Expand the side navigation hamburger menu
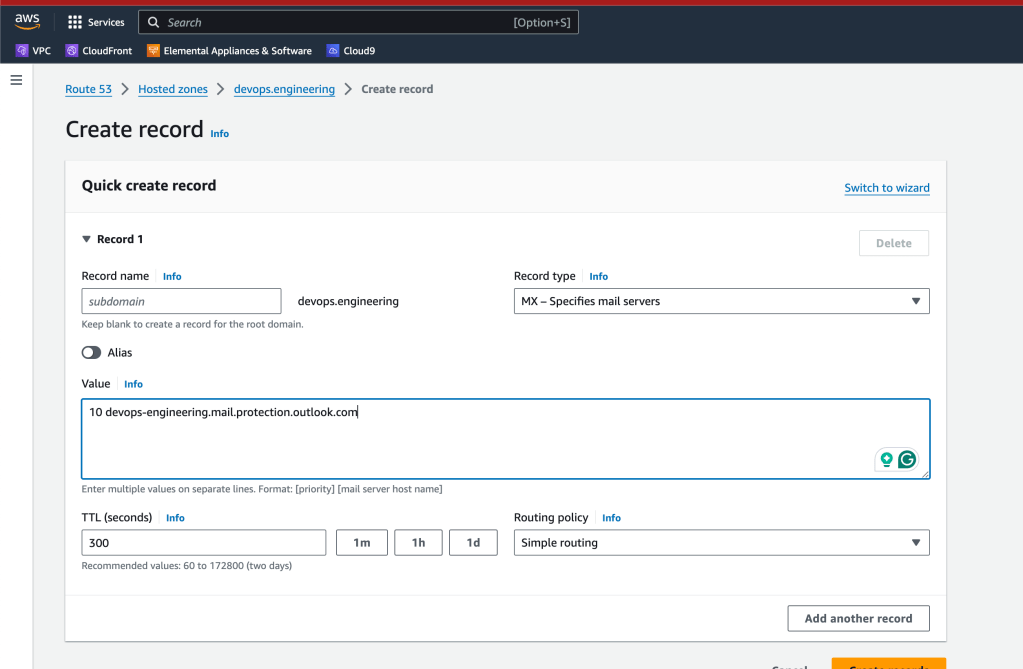 pyautogui.click(x=16, y=80)
